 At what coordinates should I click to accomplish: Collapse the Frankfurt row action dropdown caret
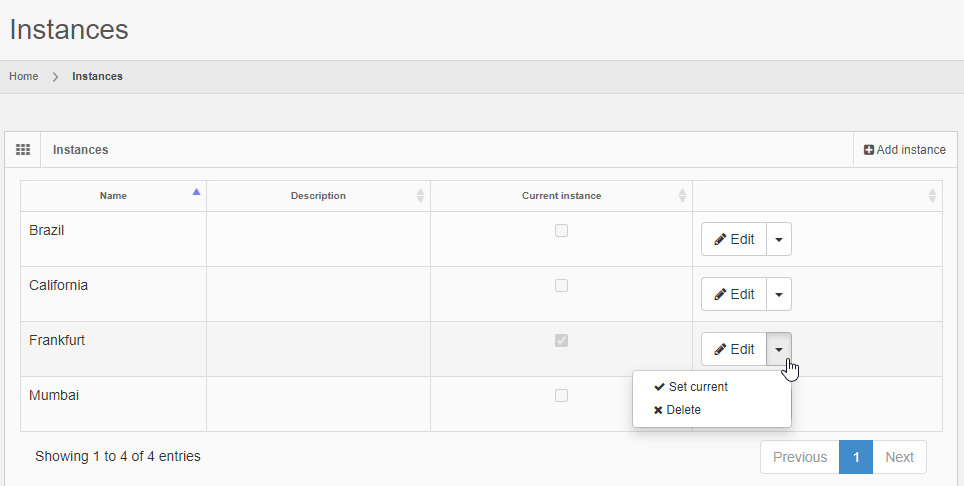coord(779,350)
